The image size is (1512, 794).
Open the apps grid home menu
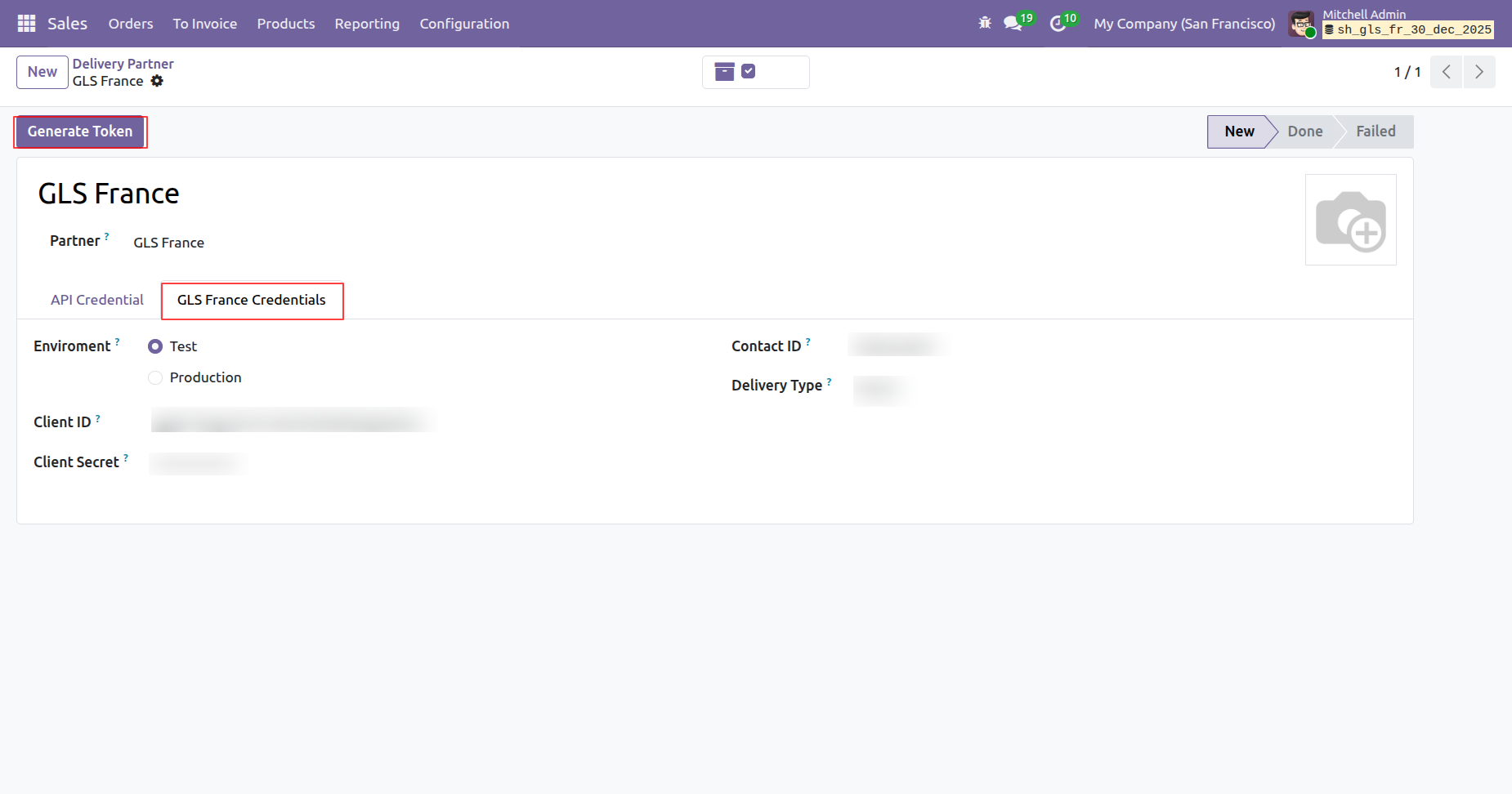pyautogui.click(x=26, y=24)
